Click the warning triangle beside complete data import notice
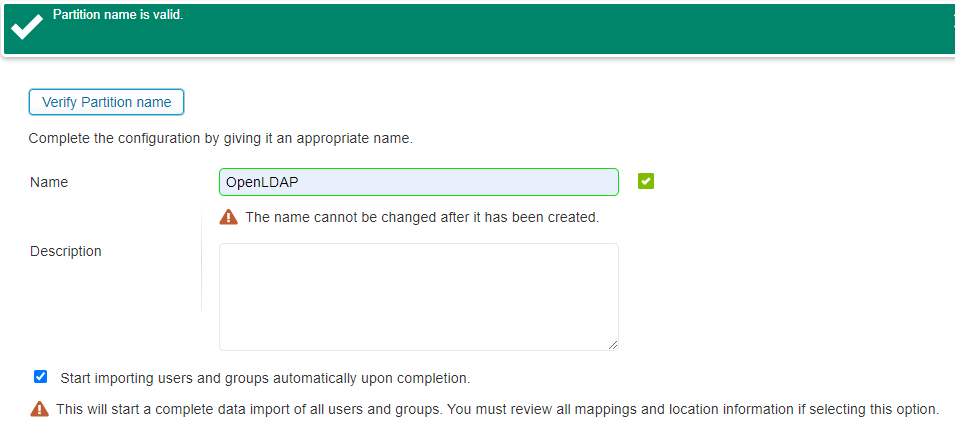The image size is (955, 438). 39,409
